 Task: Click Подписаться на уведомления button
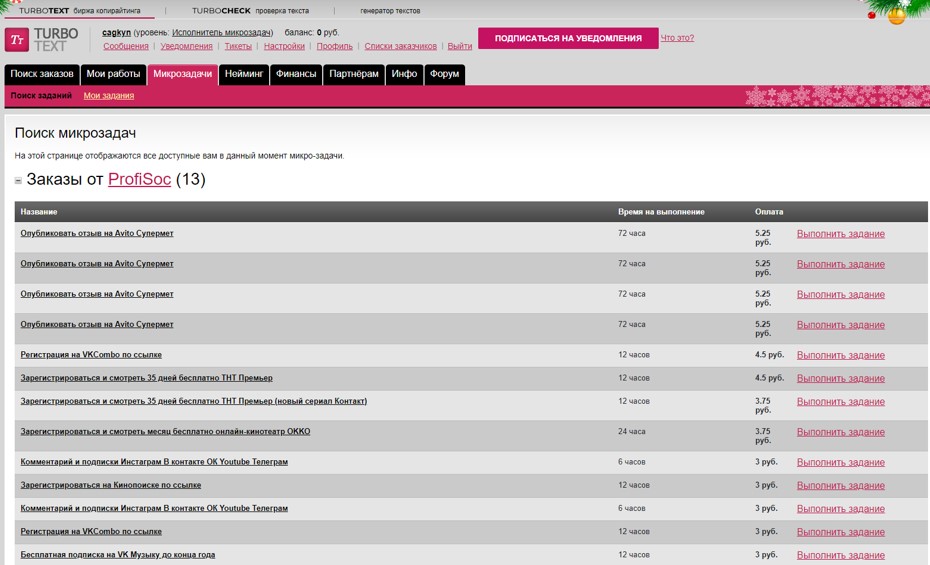568,38
